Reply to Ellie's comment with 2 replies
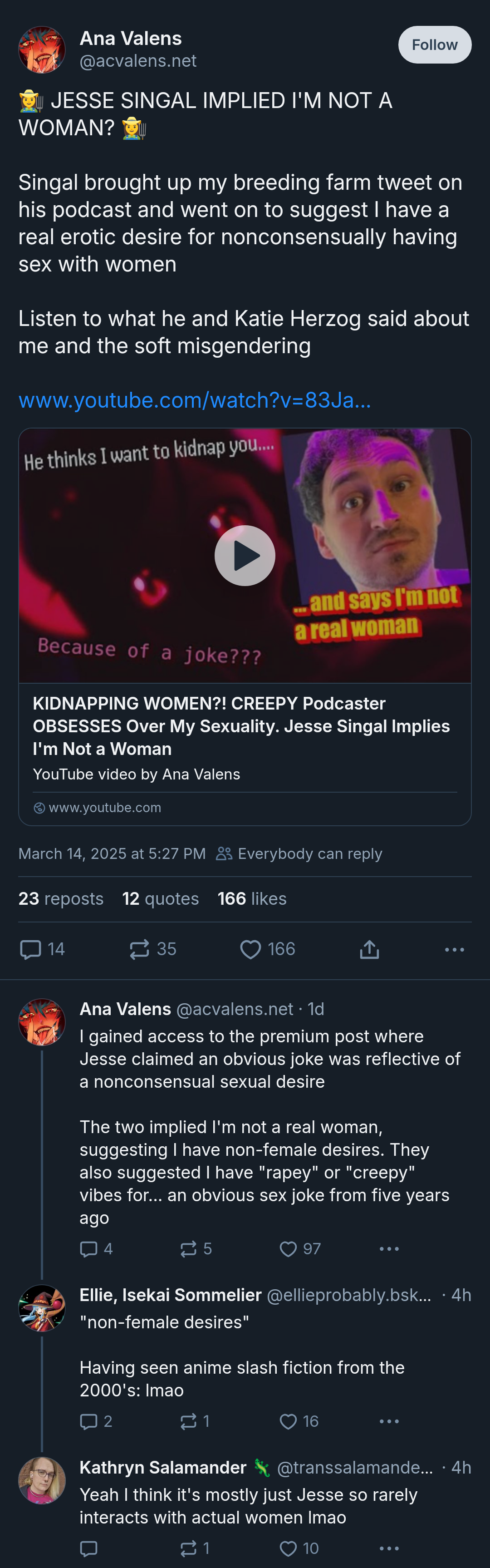490x1568 pixels. pyautogui.click(x=96, y=1421)
